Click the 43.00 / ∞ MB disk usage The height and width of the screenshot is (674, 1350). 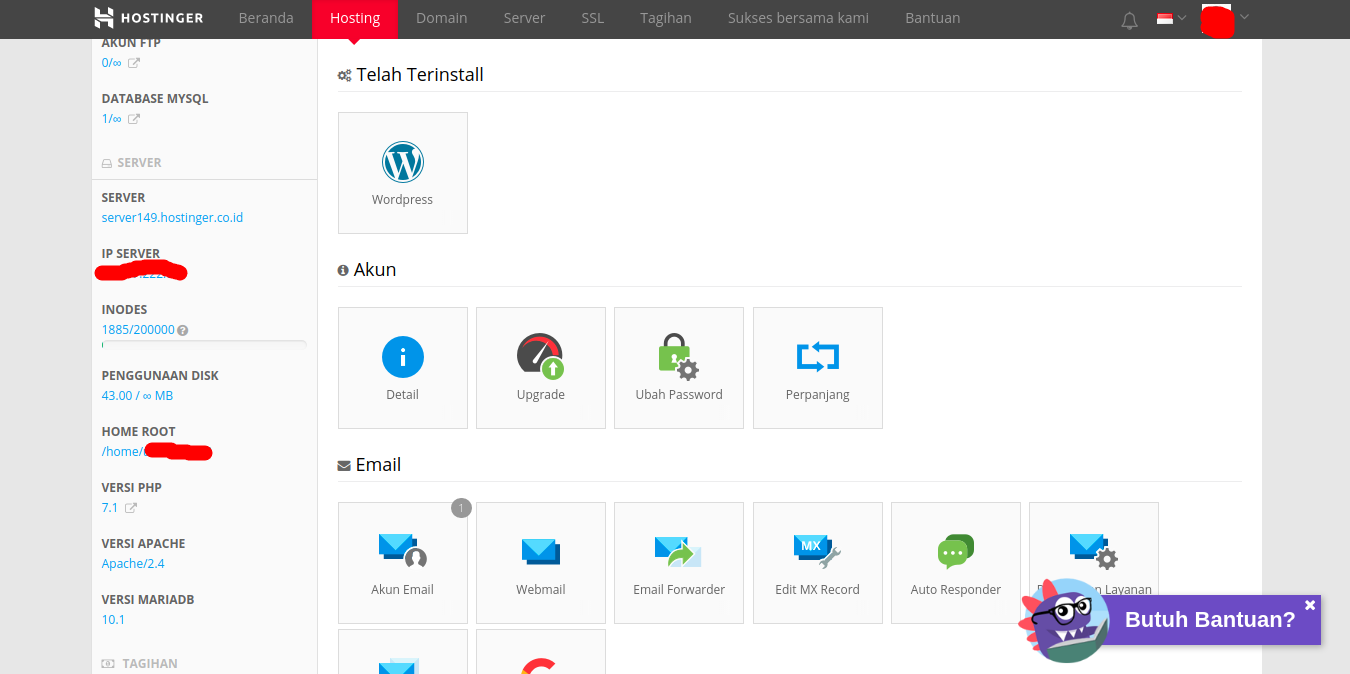point(137,396)
